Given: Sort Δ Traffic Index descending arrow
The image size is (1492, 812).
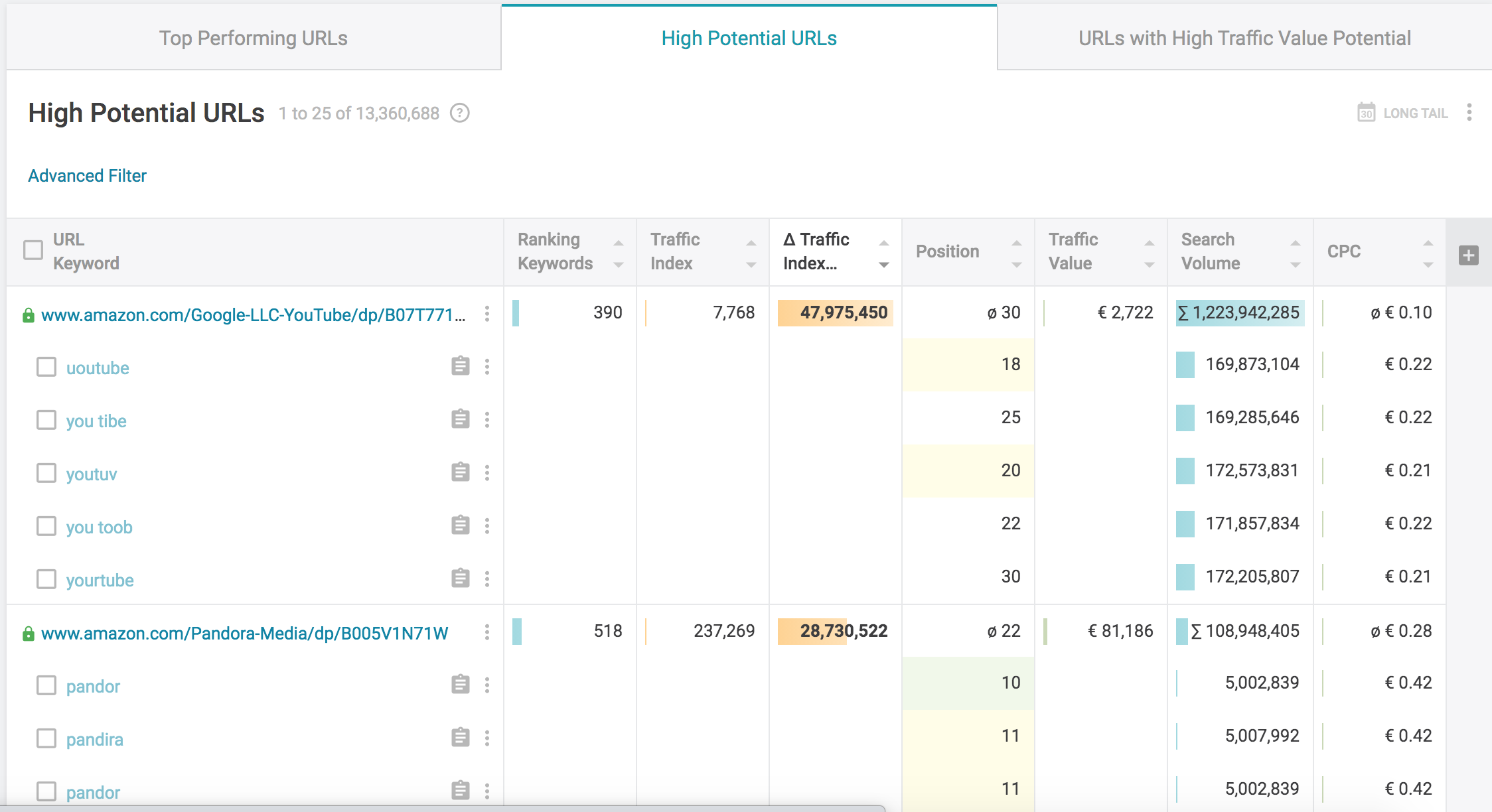Looking at the screenshot, I should click(884, 265).
